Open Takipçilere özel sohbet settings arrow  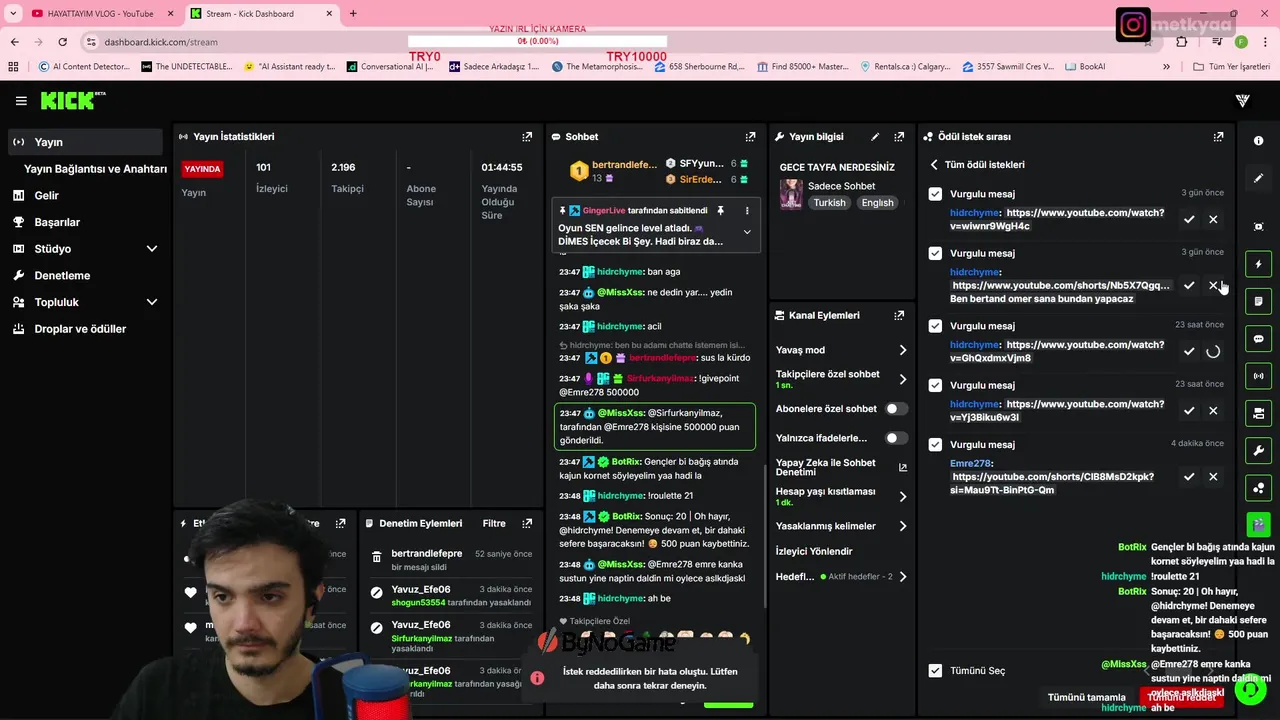(x=903, y=379)
